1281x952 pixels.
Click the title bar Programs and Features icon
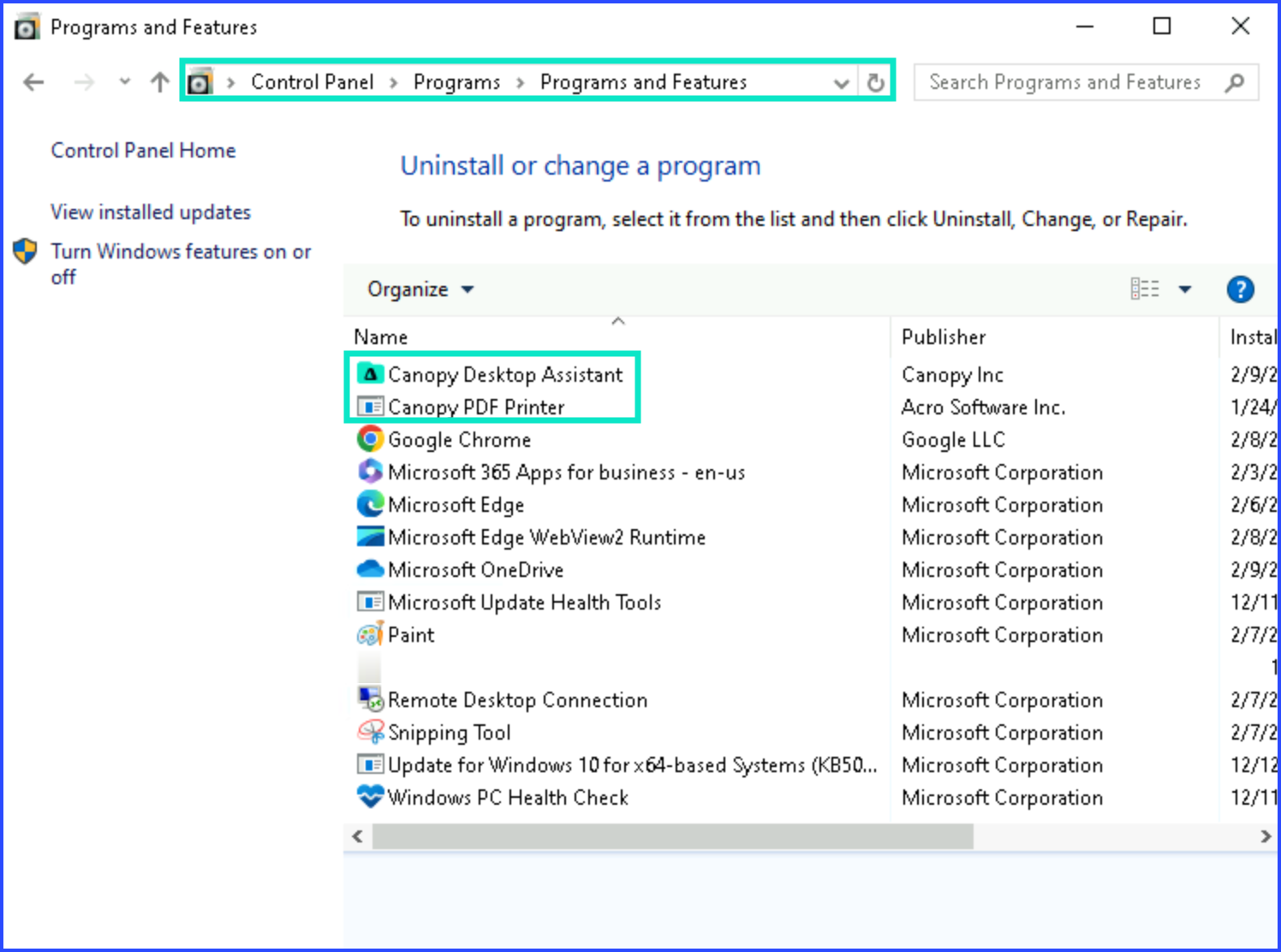(x=27, y=27)
